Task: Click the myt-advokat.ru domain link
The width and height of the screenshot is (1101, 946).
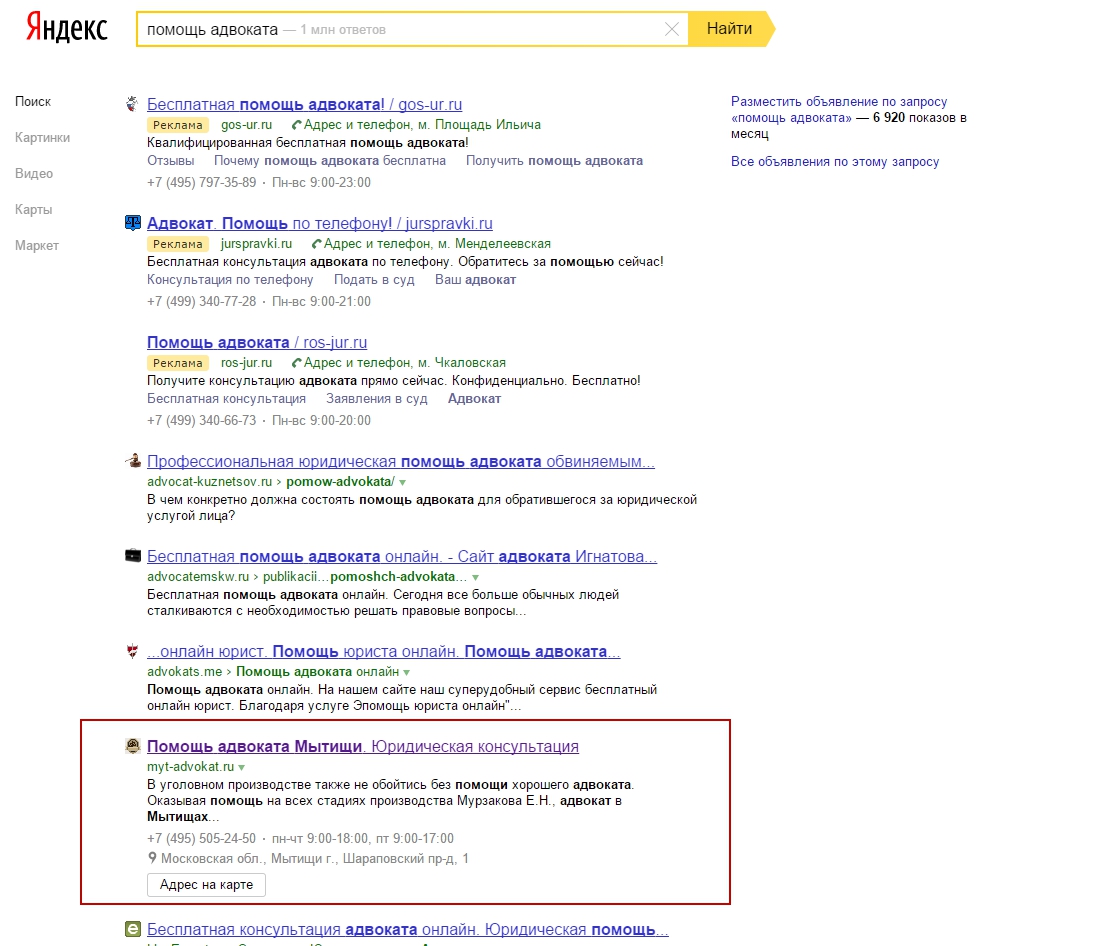Action: pyautogui.click(x=190, y=767)
